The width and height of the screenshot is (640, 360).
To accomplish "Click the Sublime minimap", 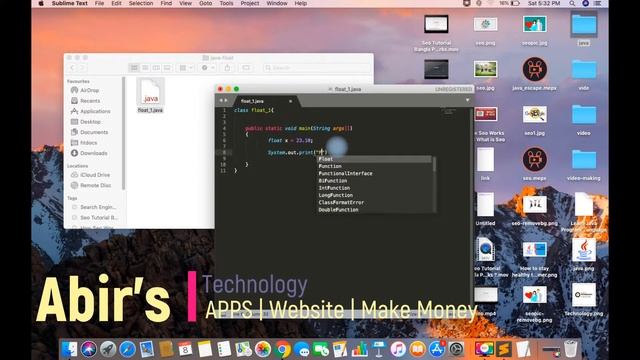I will click(x=448, y=113).
